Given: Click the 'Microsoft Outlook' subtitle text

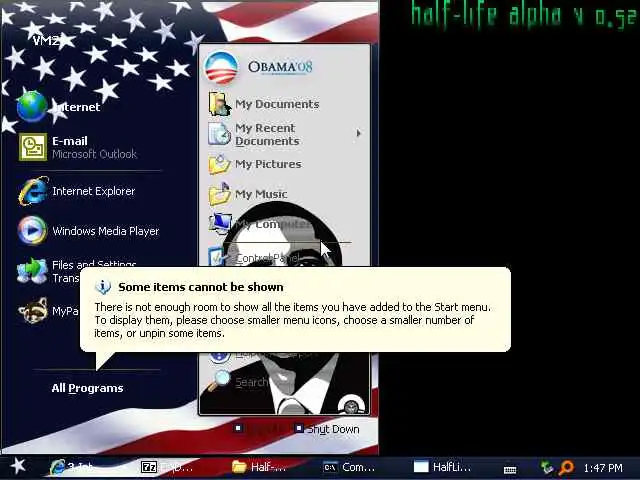Looking at the screenshot, I should pos(94,154).
